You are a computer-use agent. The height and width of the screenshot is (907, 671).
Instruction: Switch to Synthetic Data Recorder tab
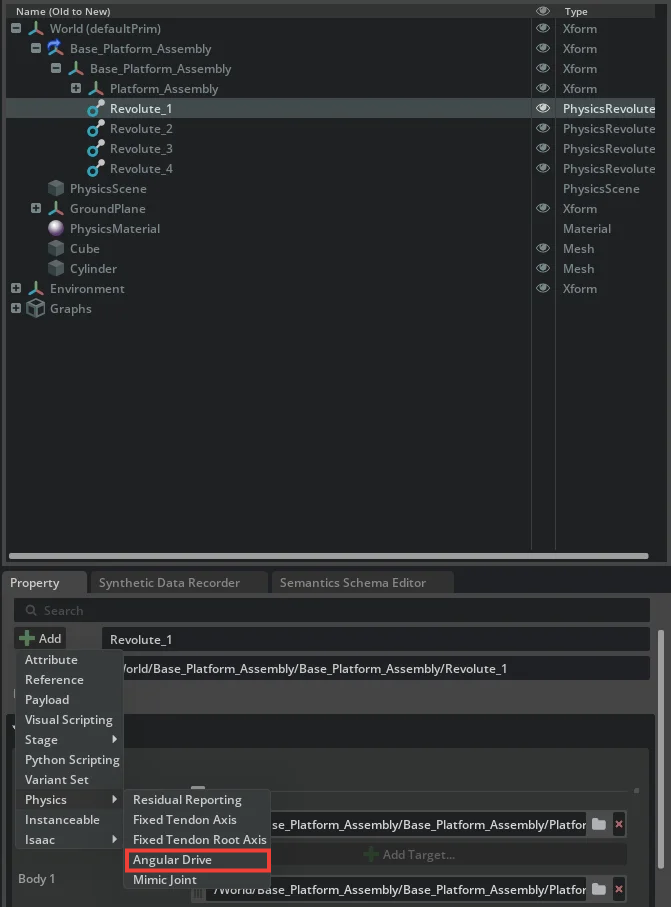tap(169, 583)
